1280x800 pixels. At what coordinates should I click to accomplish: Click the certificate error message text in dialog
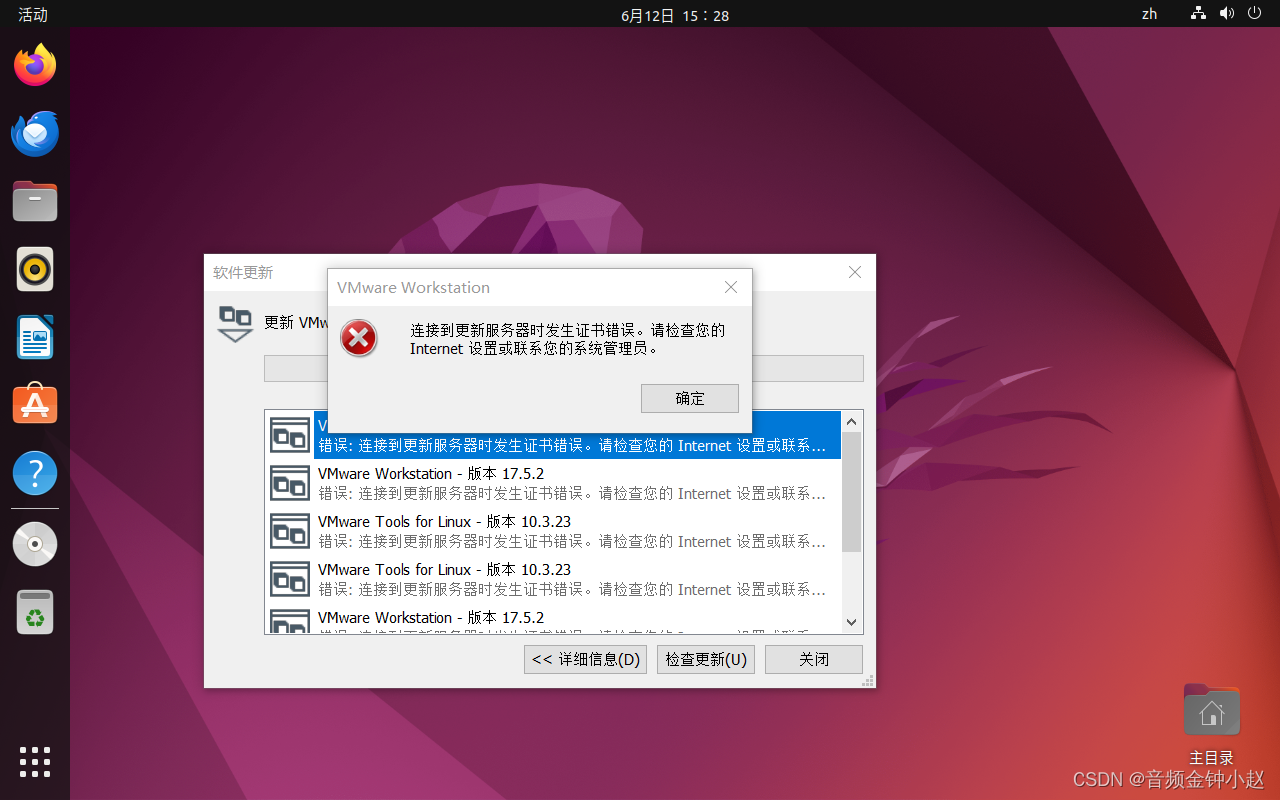click(x=567, y=339)
